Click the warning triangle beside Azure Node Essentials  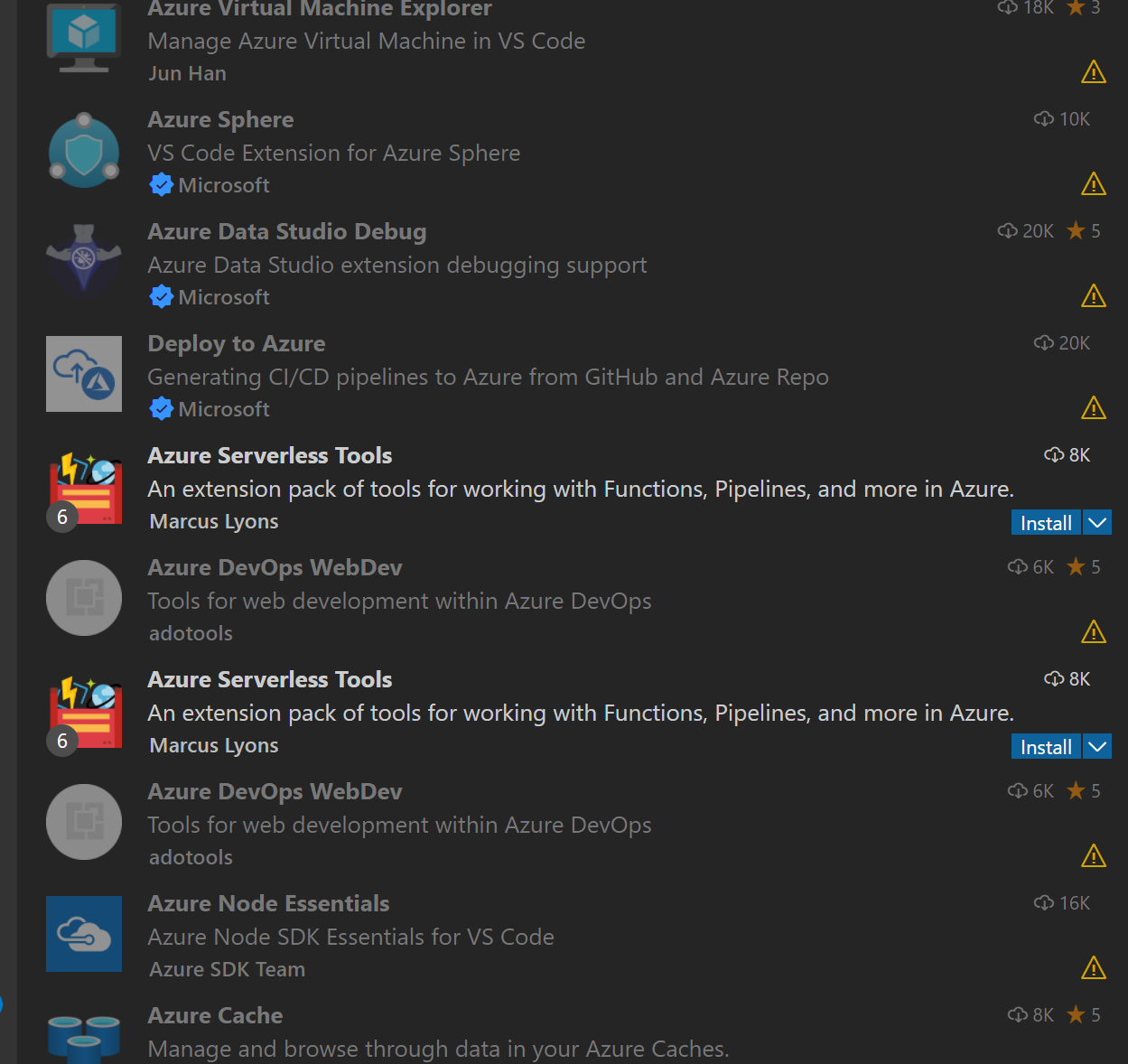click(1093, 967)
